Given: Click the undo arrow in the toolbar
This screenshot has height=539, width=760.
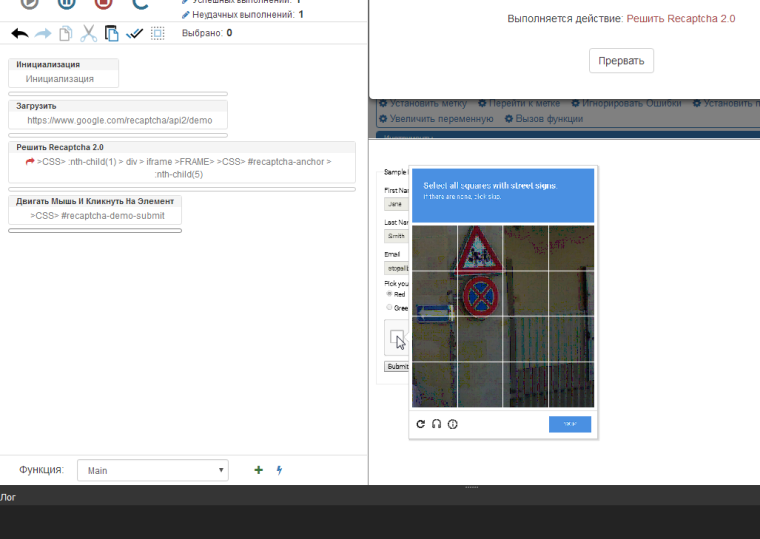Looking at the screenshot, I should 20,33.
